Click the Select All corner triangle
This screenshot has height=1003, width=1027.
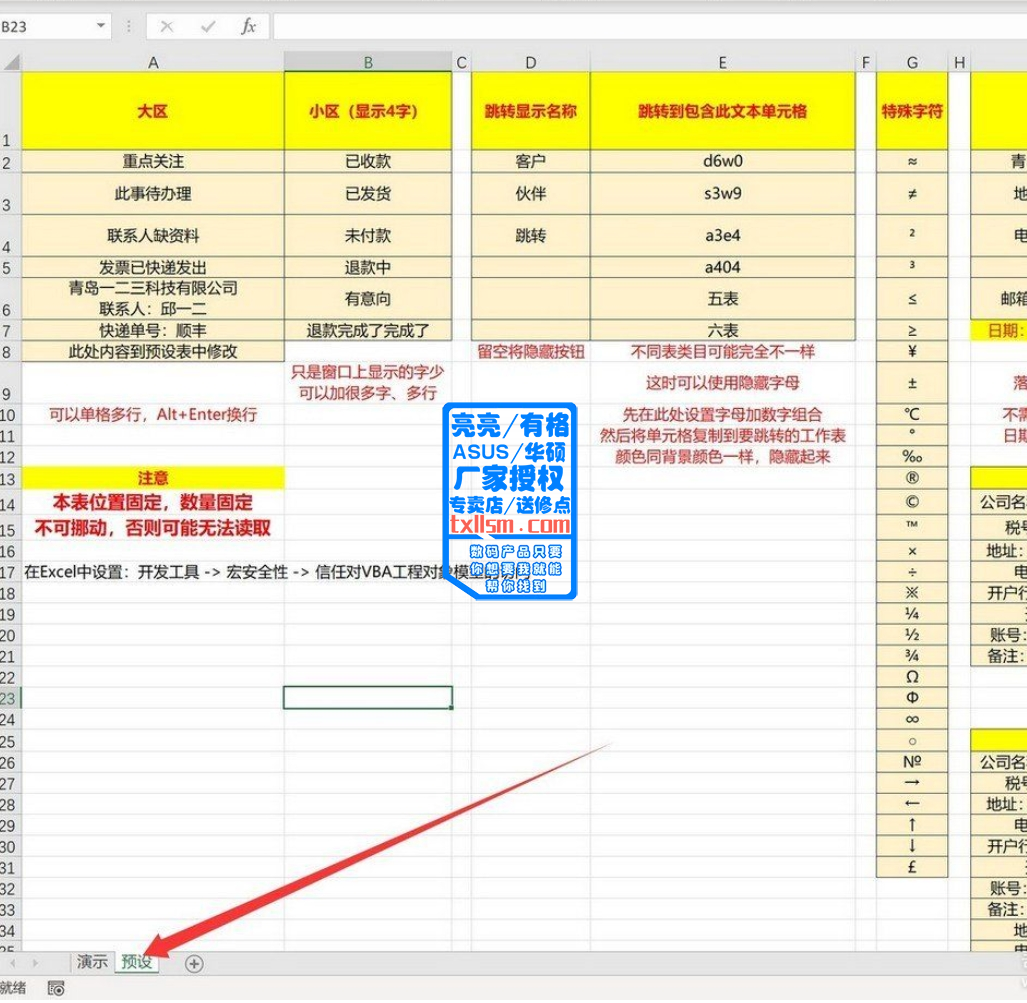point(10,63)
